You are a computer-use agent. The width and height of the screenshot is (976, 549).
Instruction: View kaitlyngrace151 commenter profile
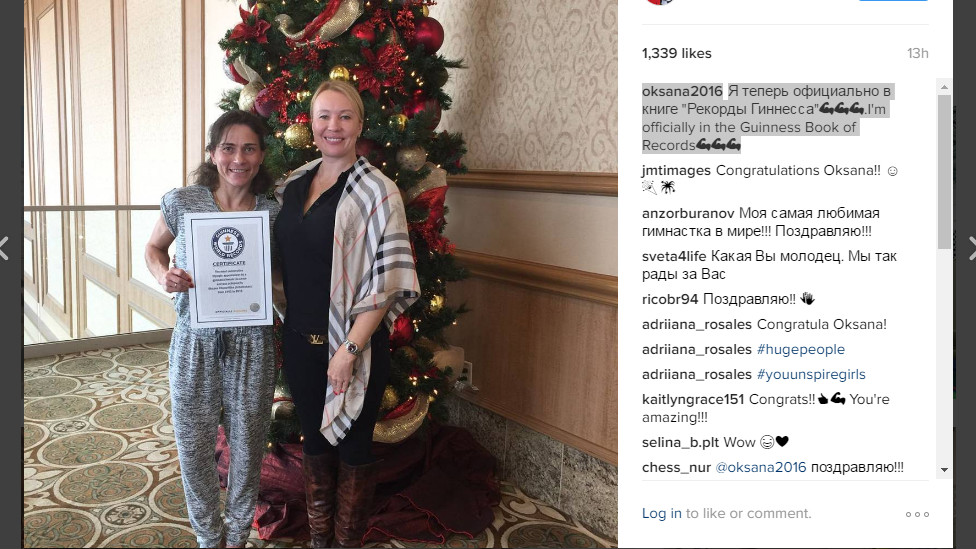693,400
